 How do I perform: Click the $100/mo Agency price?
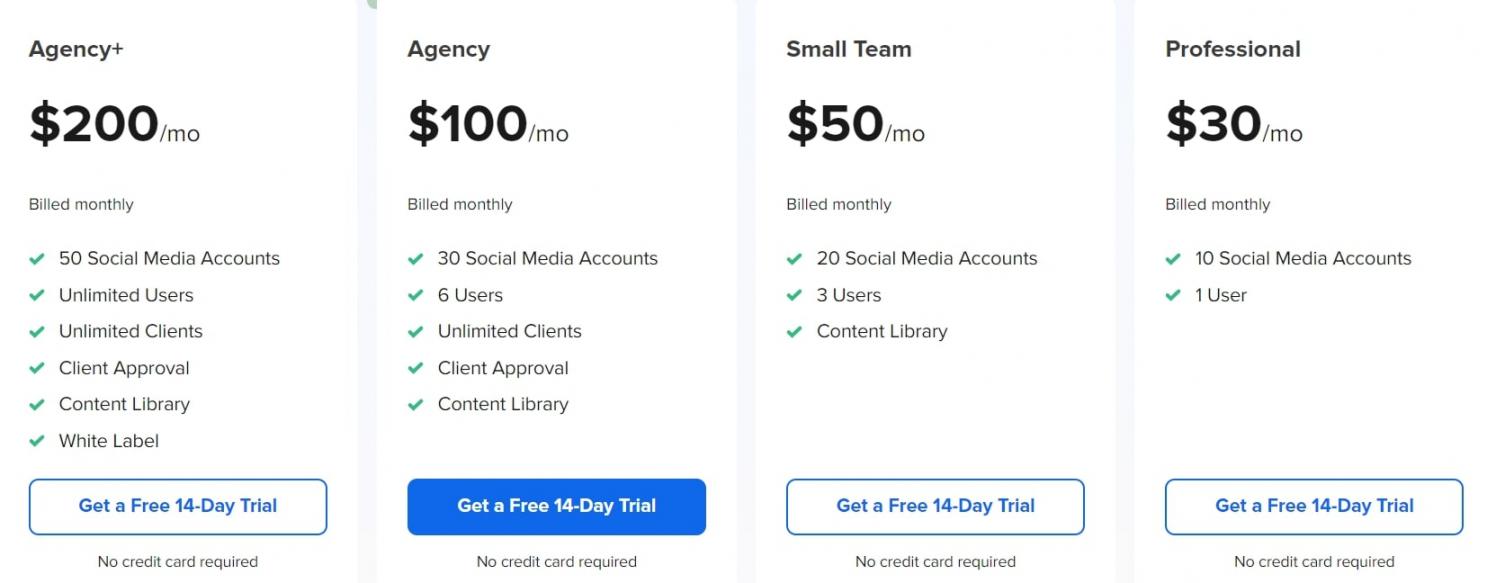click(x=487, y=125)
